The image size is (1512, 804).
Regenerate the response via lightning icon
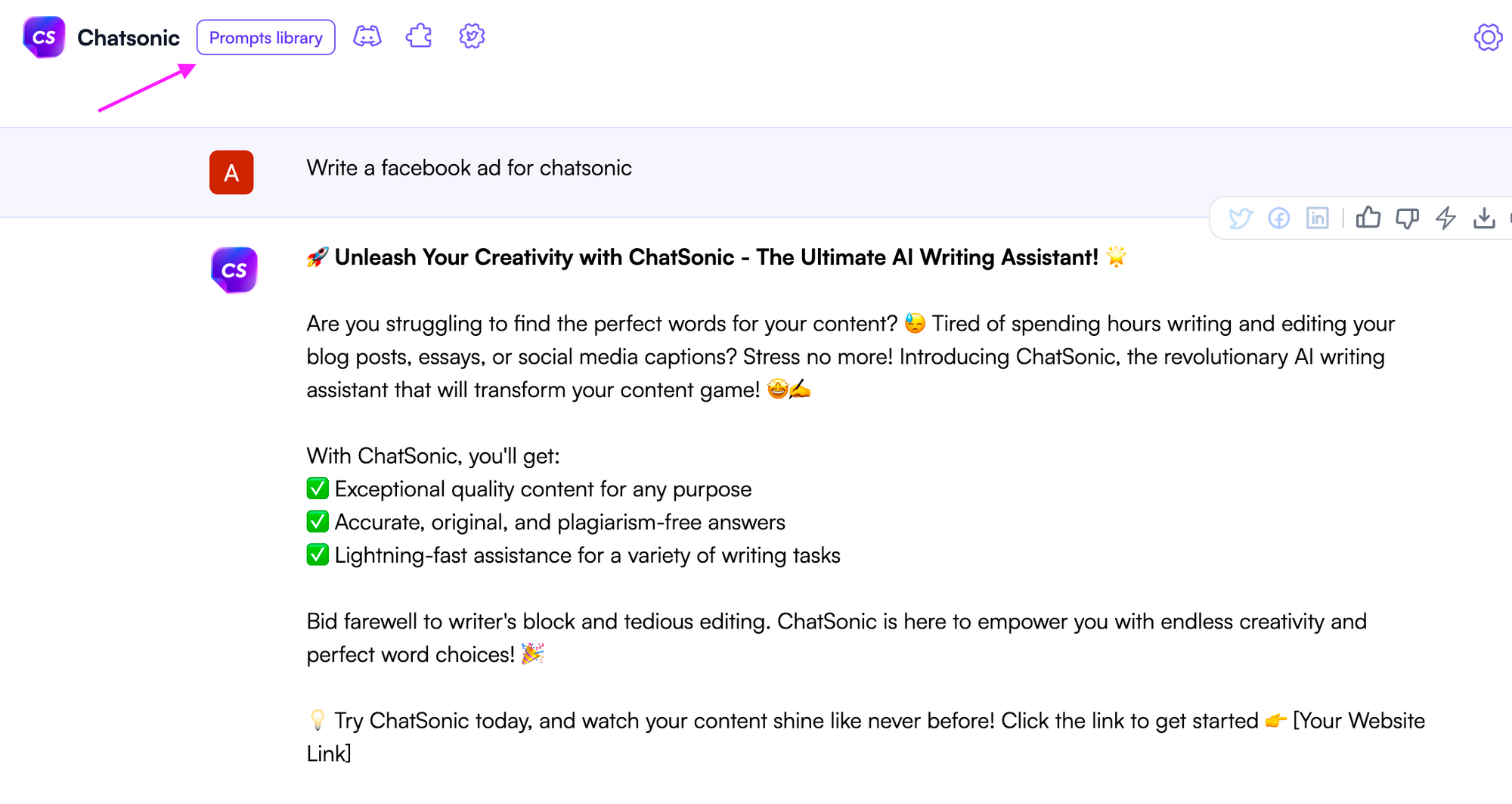tap(1446, 219)
